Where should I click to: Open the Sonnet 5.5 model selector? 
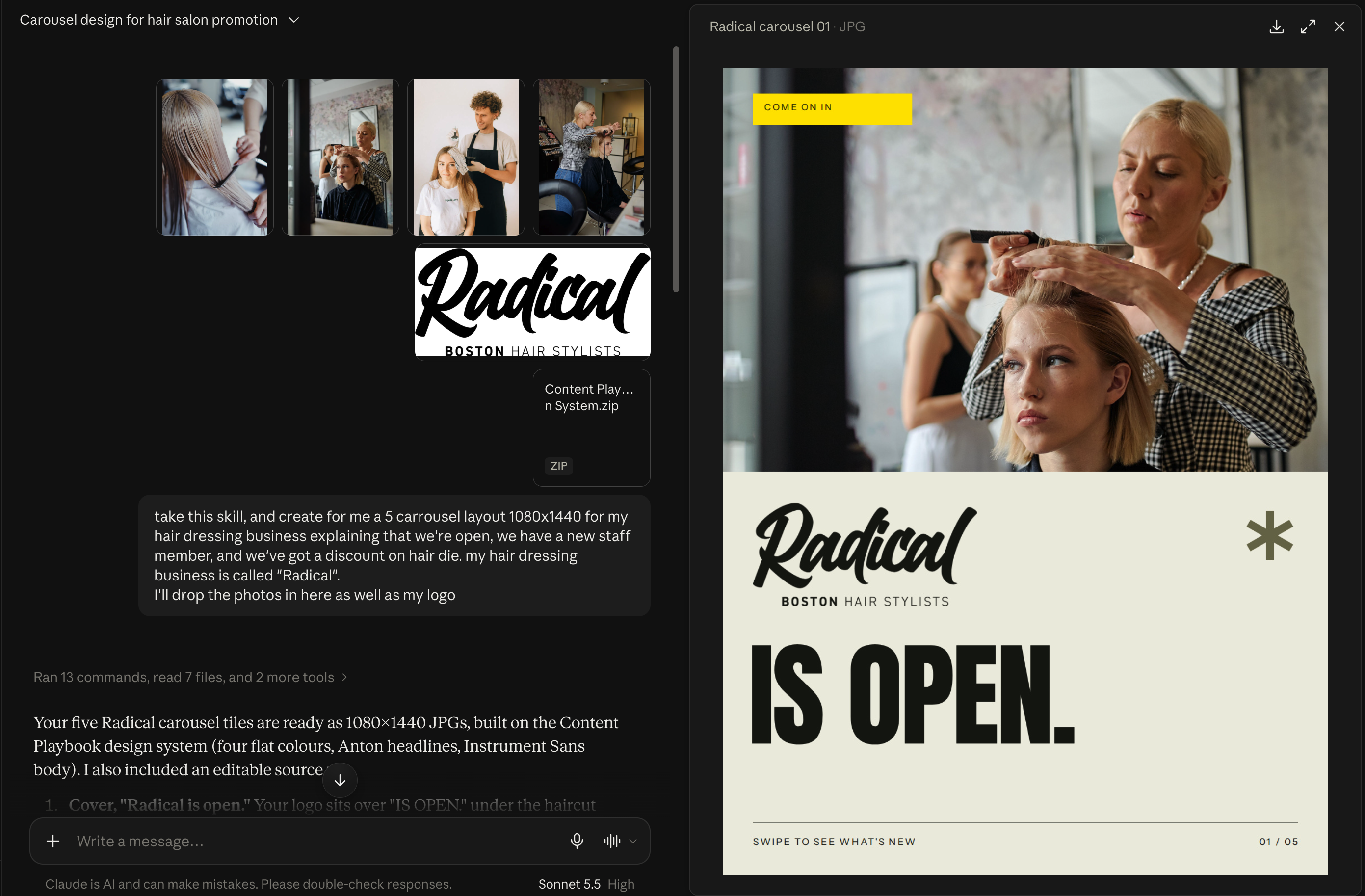click(x=569, y=884)
